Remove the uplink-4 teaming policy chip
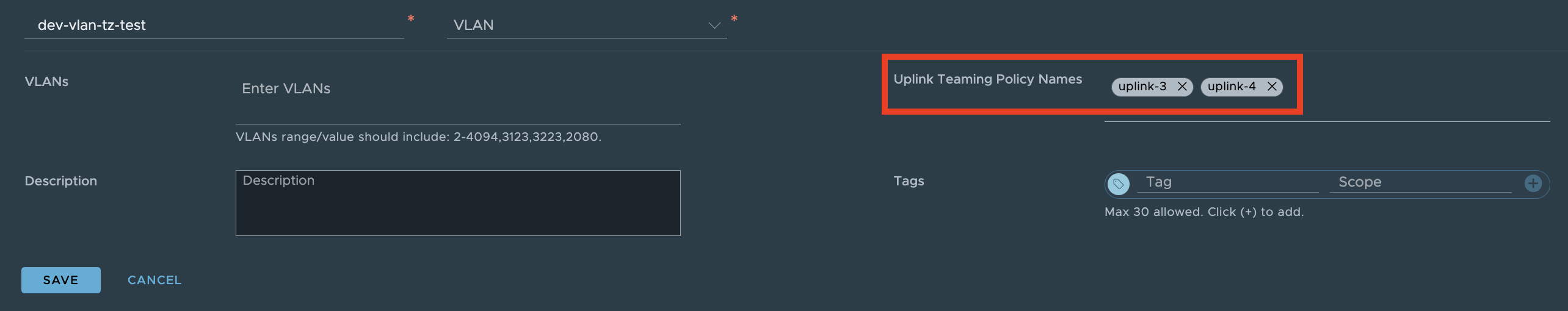Screen dimensions: 1568x311 [x=1272, y=87]
